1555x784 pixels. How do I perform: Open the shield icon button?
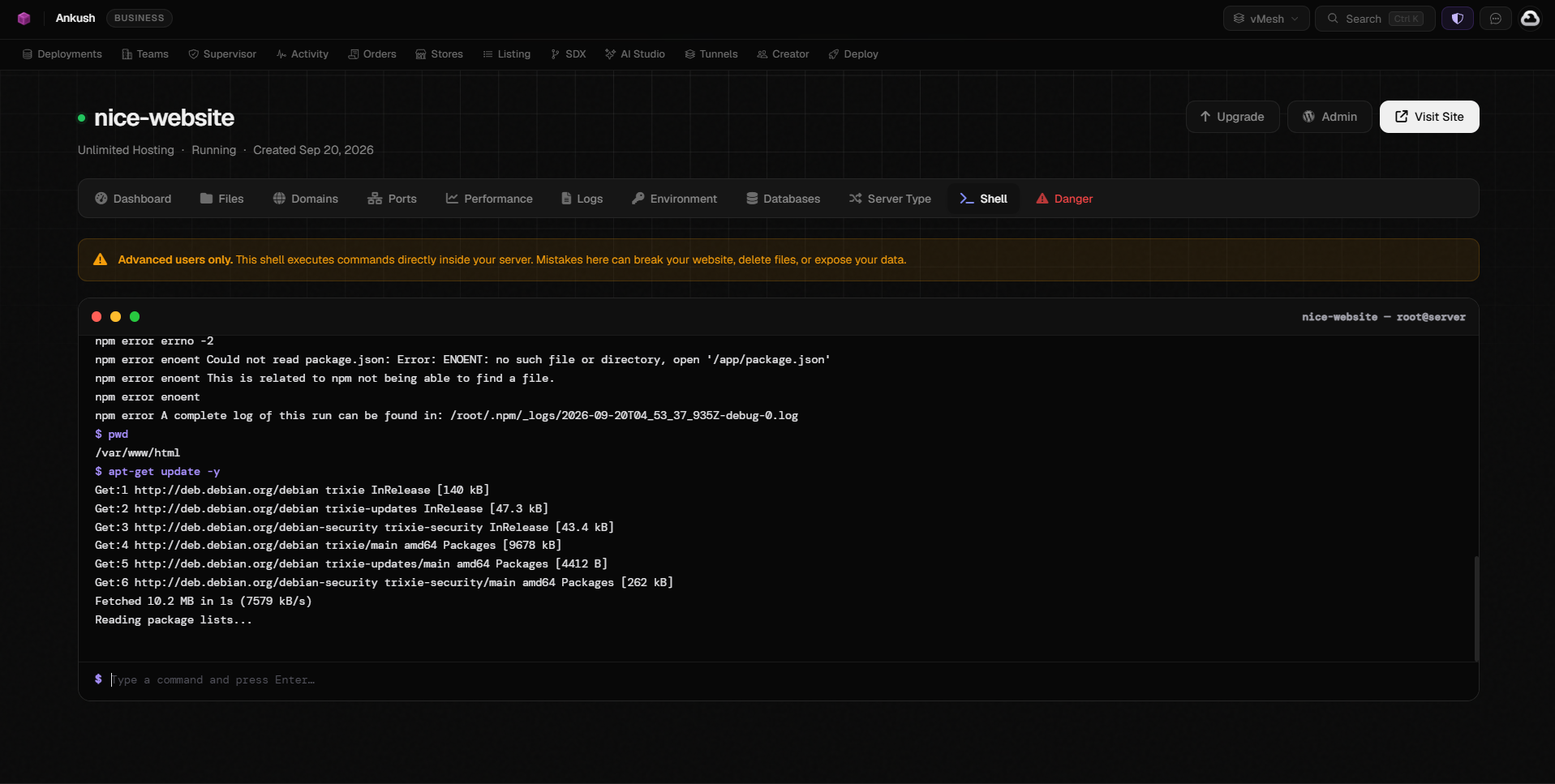(1457, 19)
